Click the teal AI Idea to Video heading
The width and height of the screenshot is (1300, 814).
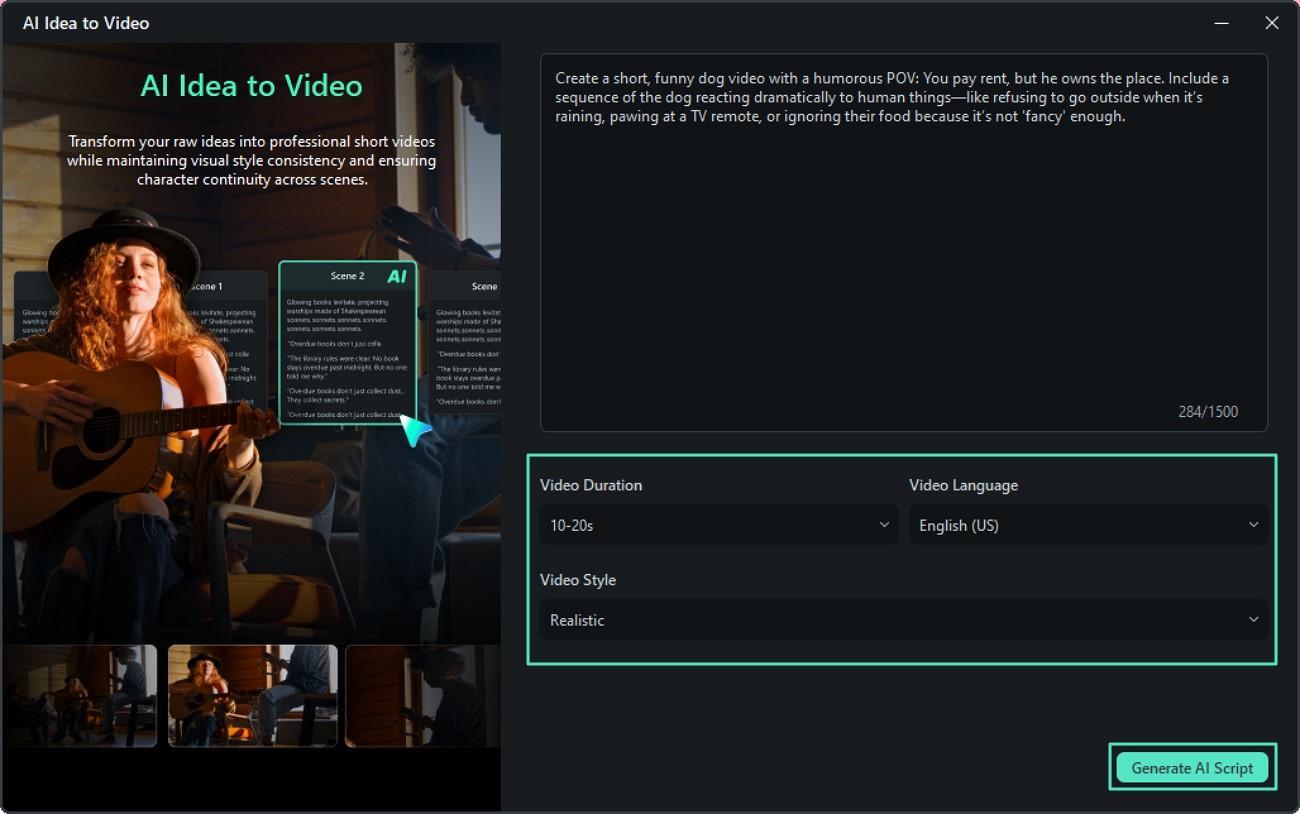[x=251, y=86]
